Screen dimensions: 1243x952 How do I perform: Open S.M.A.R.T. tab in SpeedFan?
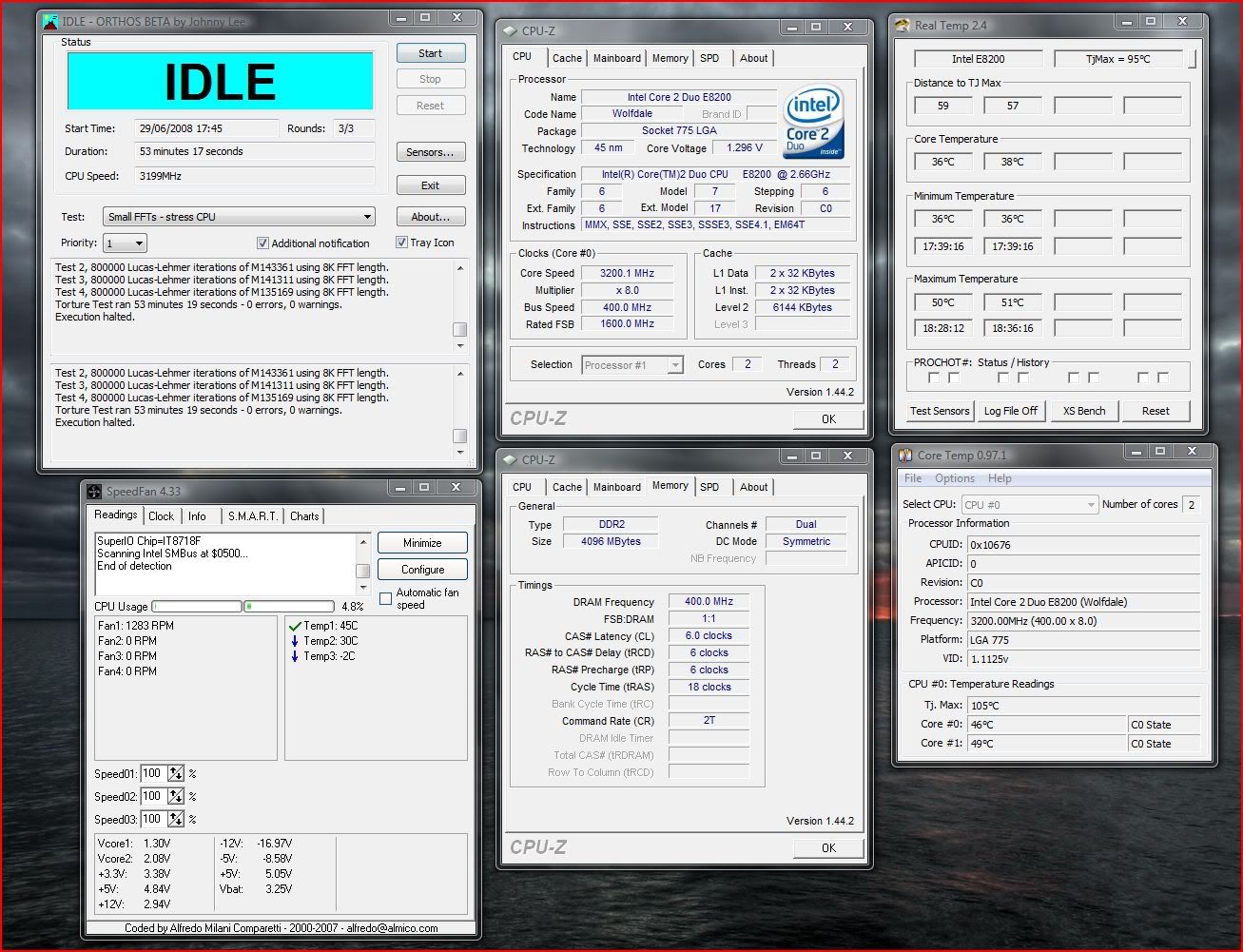click(253, 516)
